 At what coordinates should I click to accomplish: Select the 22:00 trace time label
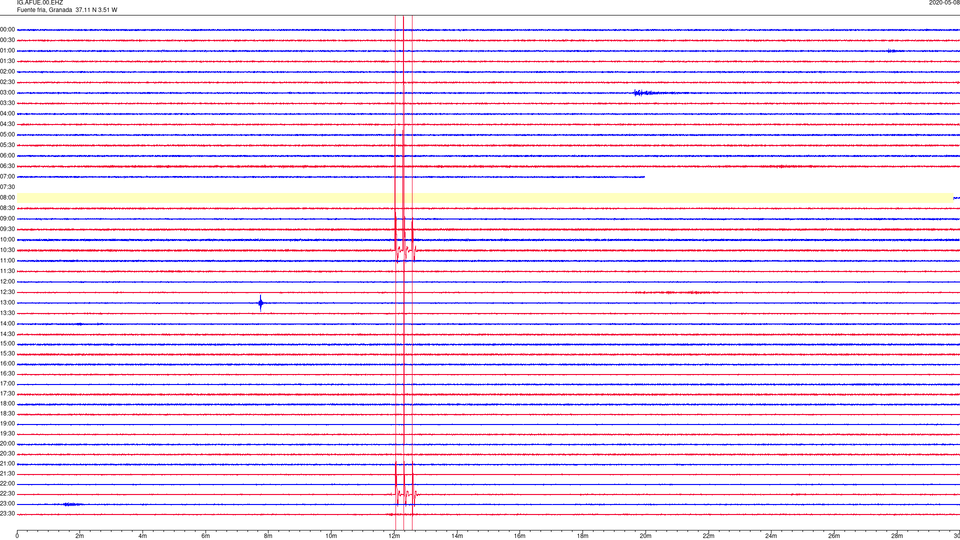(7, 484)
